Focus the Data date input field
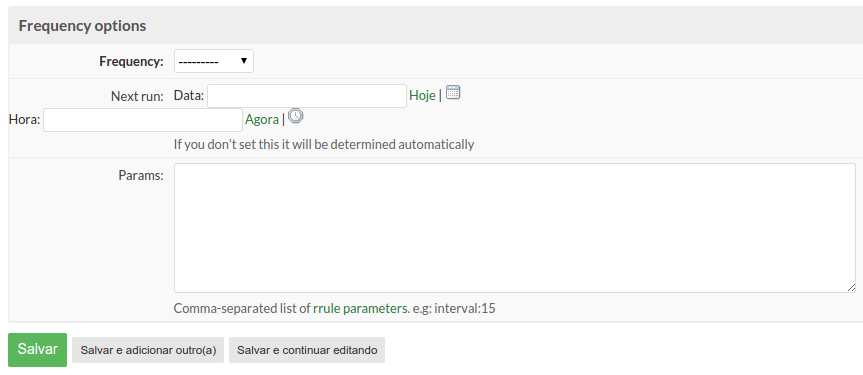Screen dimensions: 863x375 pyautogui.click(x=307, y=96)
